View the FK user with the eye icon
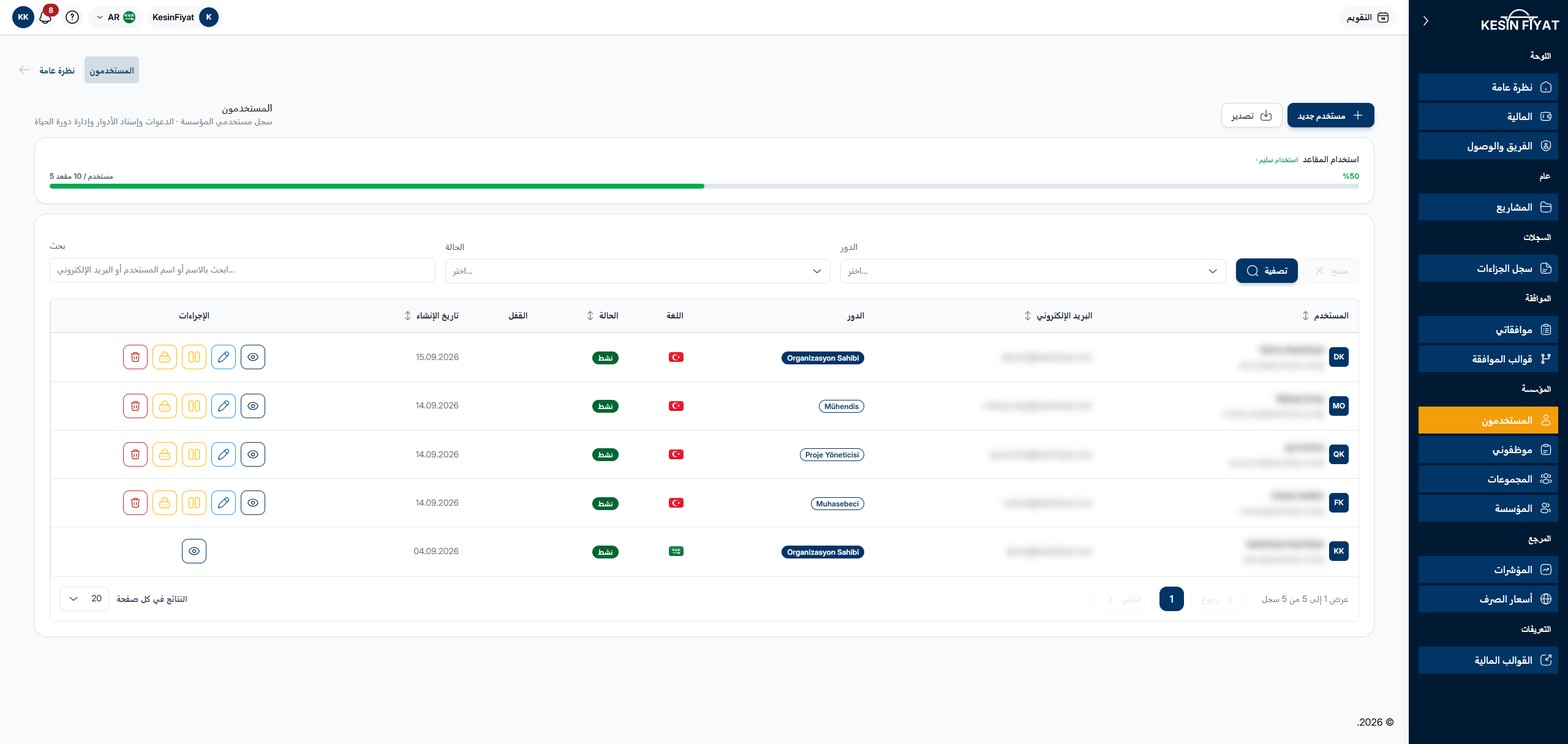 click(253, 503)
